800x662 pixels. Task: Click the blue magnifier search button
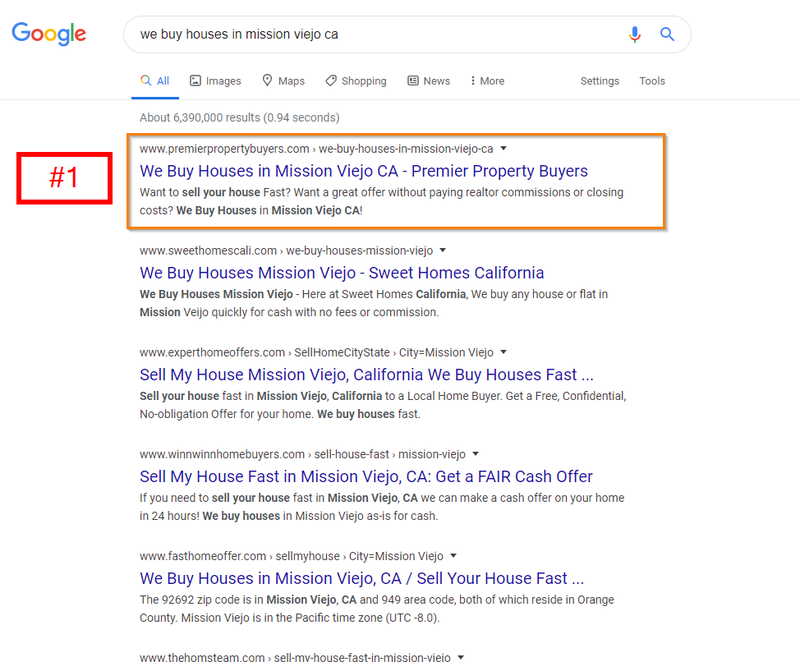tap(667, 34)
